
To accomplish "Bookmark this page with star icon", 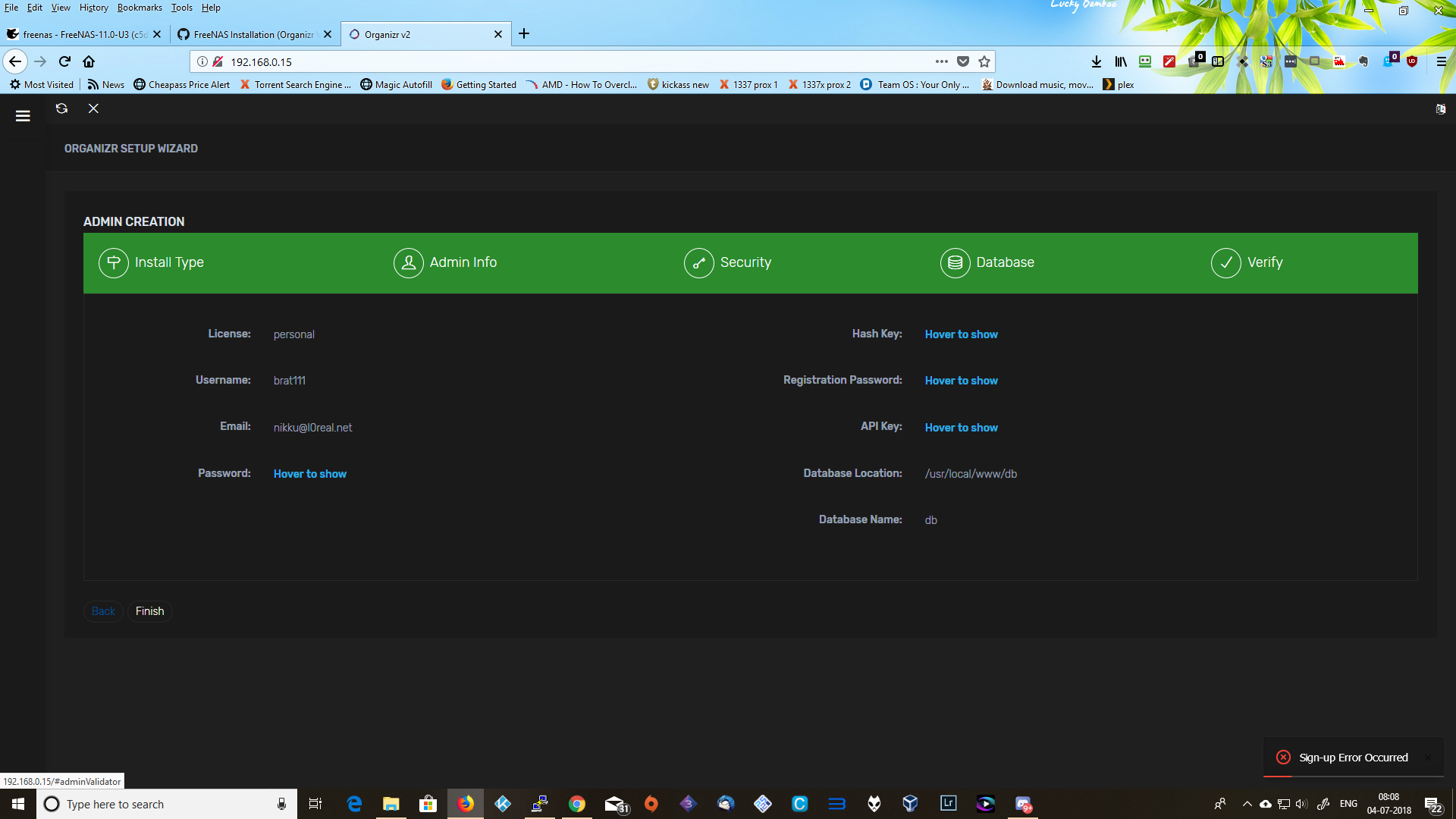I will [984, 62].
